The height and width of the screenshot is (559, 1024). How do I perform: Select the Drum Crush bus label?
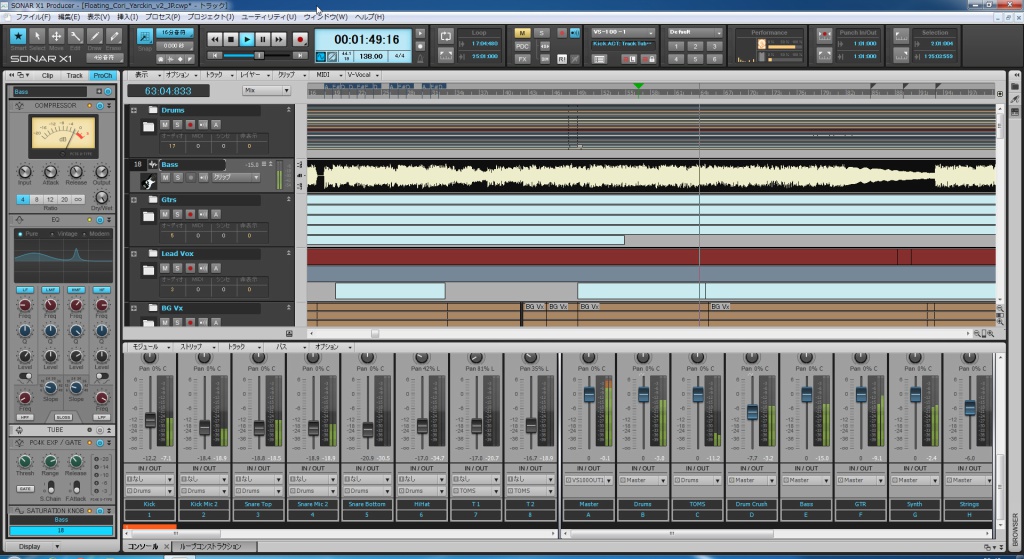pos(752,504)
